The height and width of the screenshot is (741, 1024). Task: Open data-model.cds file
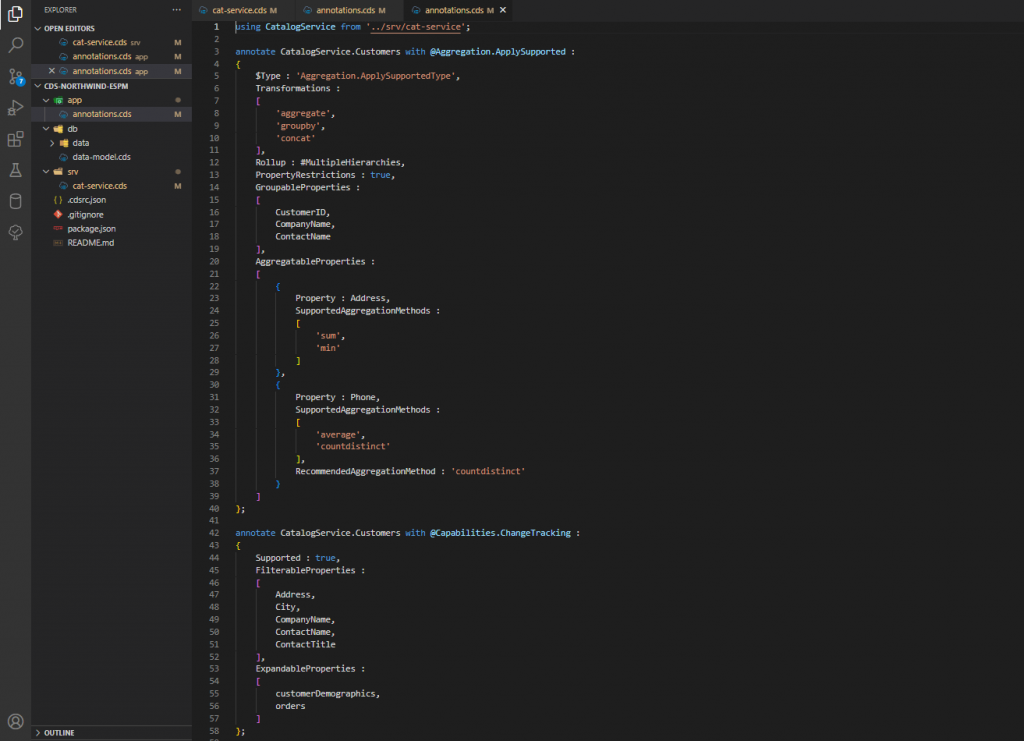111,157
